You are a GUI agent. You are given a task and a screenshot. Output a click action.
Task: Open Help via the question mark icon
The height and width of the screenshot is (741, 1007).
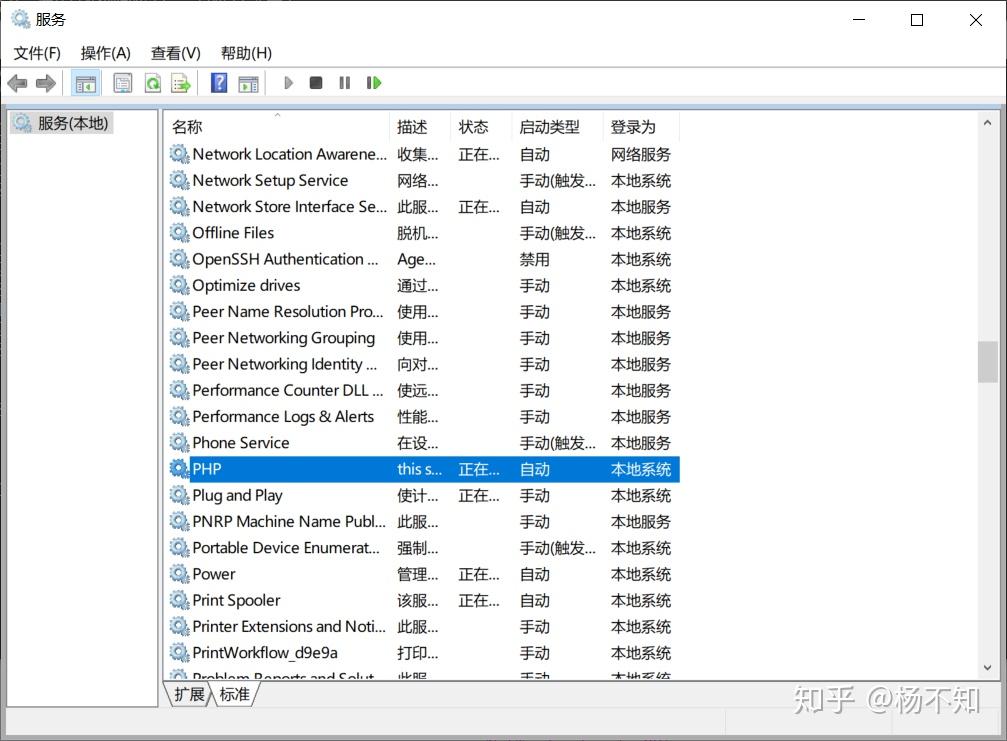click(x=218, y=83)
